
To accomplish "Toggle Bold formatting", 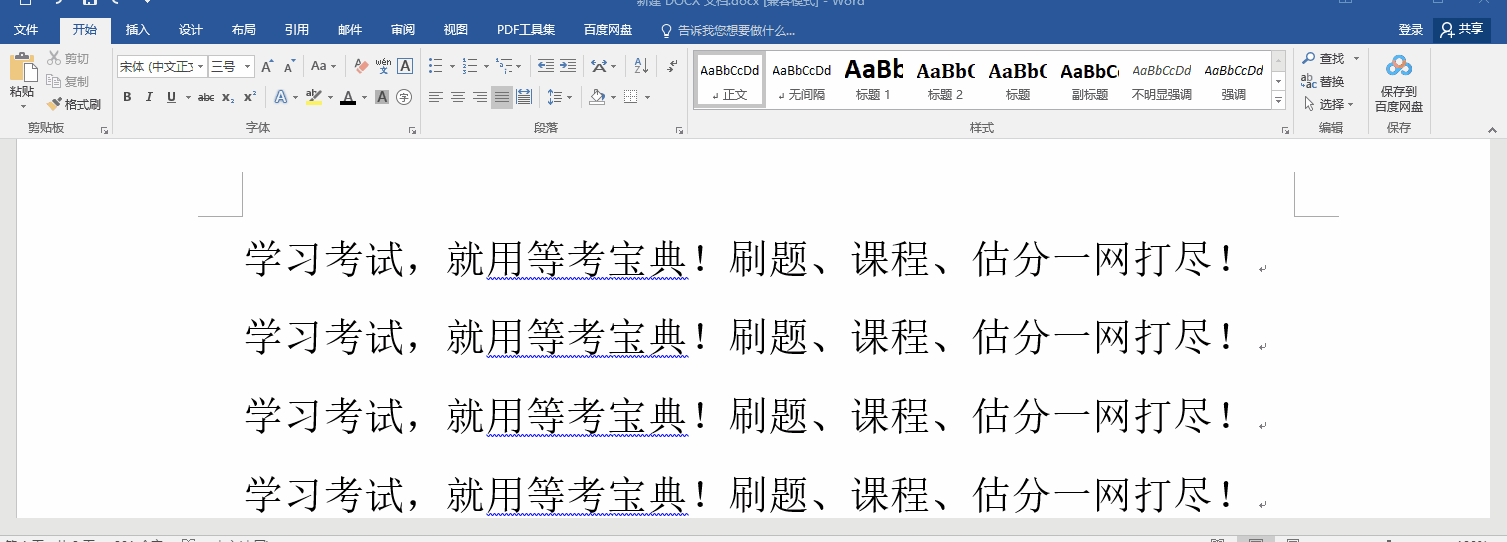I will pos(127,97).
